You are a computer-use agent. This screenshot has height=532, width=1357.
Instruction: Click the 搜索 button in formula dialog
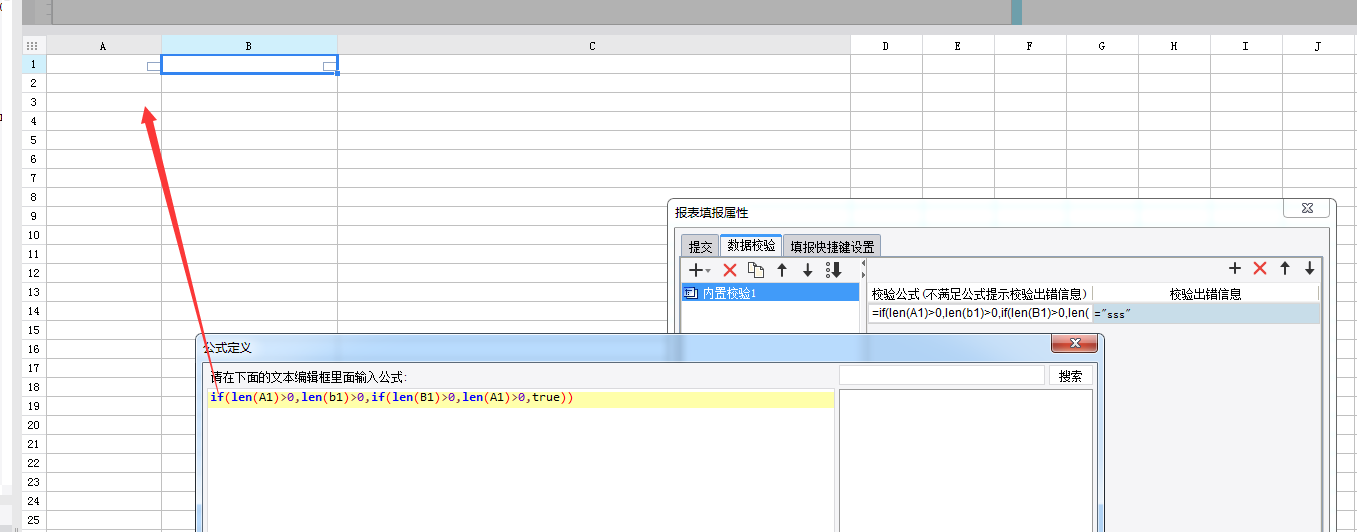pos(1070,376)
